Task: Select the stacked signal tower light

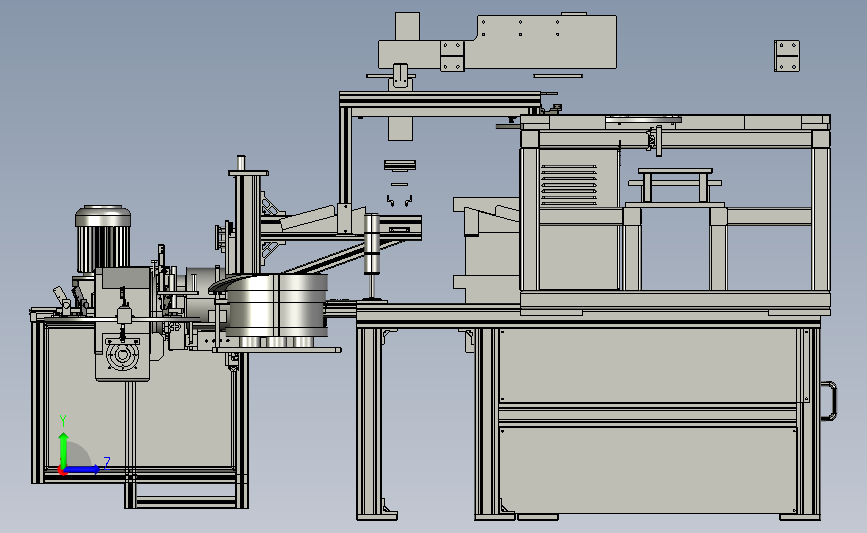Action: click(x=372, y=244)
